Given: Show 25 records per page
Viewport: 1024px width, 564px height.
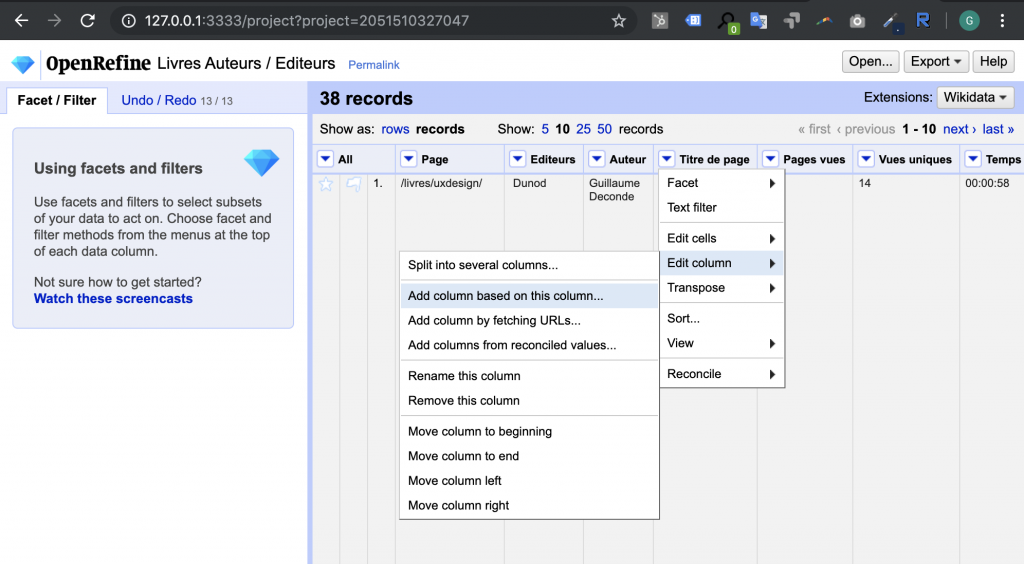Looking at the screenshot, I should tap(583, 129).
